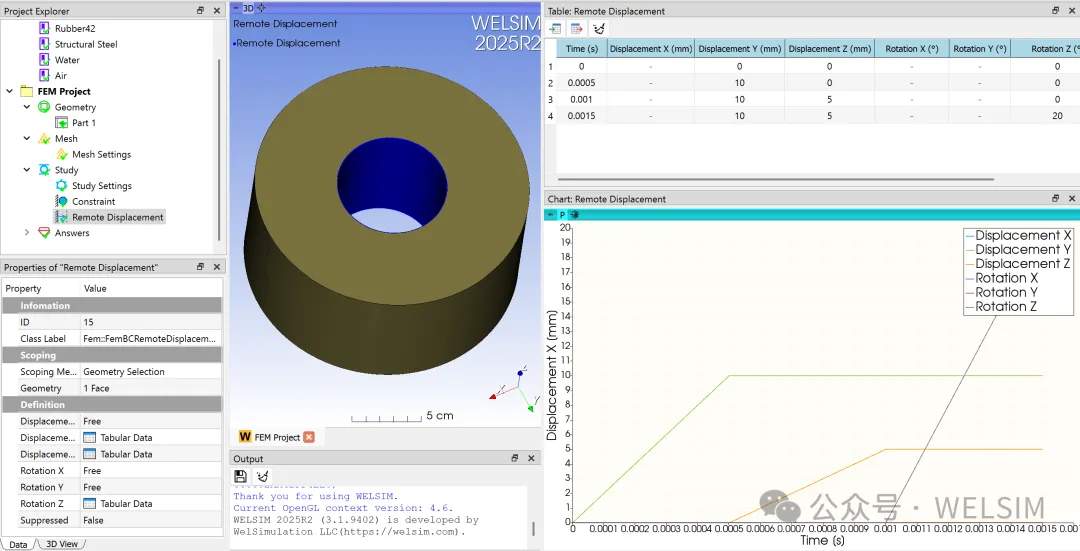Open Scoping Method value Geometry Selection
The image size is (1080, 551).
pos(151,371)
